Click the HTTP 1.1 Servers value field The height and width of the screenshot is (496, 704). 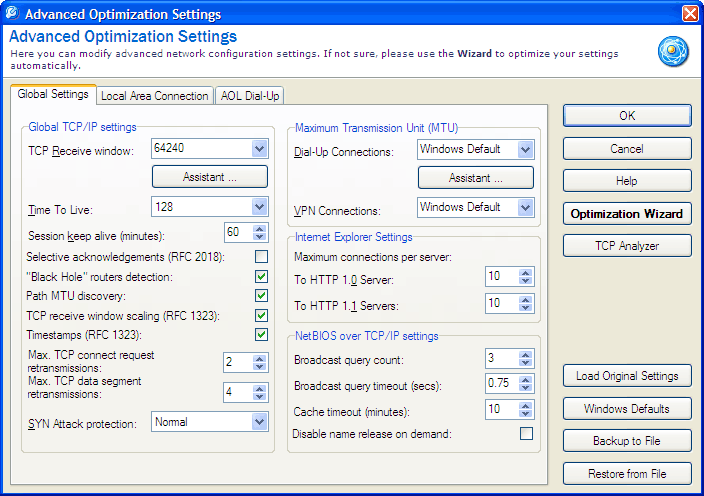502,303
